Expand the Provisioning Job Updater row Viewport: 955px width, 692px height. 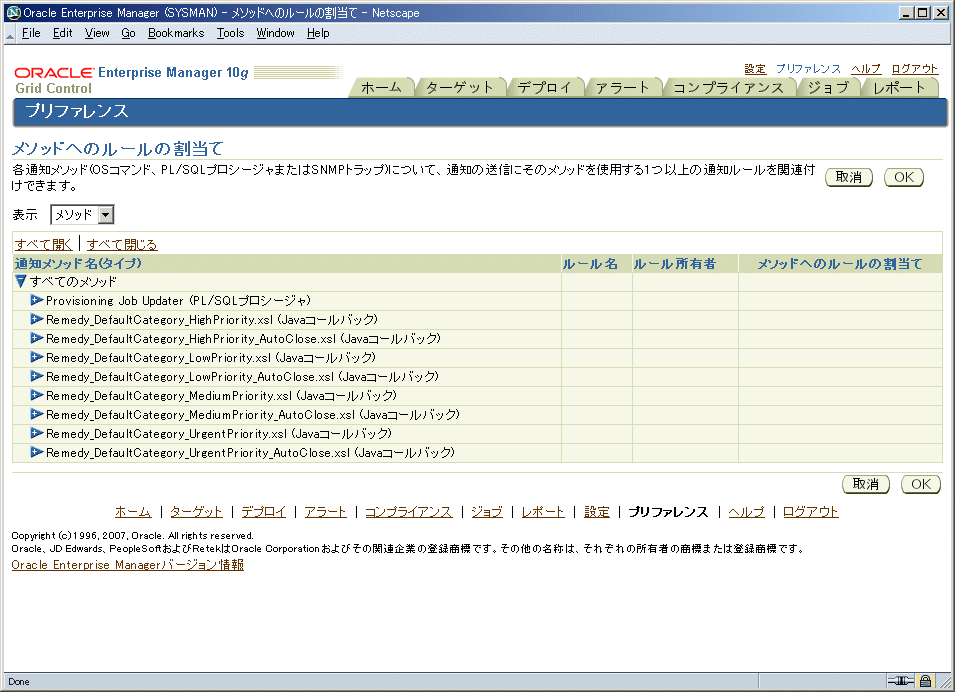tap(37, 300)
